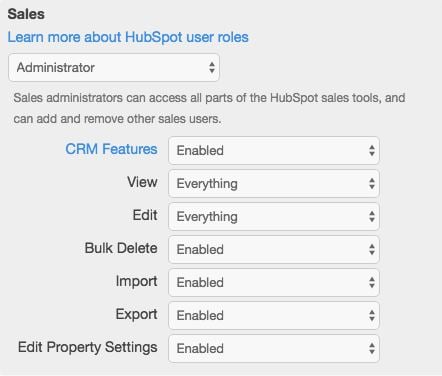Click the Sales administrators description text
This screenshot has width=442, height=376.
coord(209,108)
